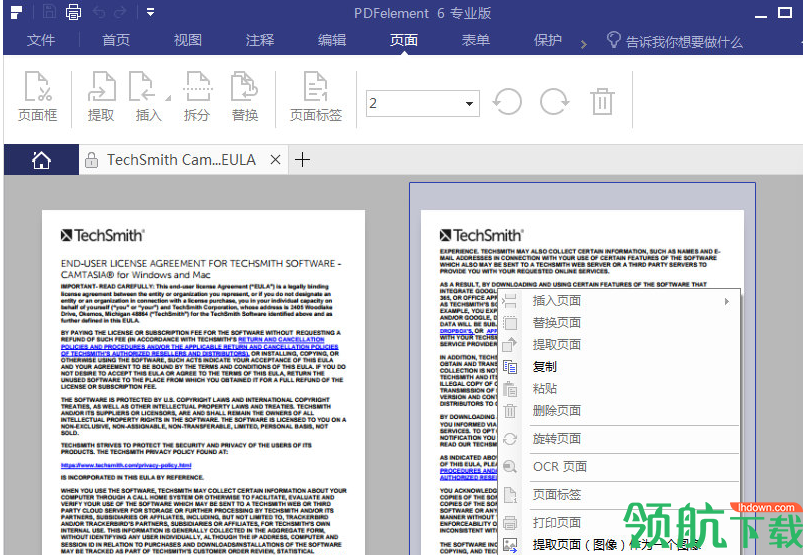The width and height of the screenshot is (803, 555).
Task: Click the Home start page icon
Action: tap(41, 160)
